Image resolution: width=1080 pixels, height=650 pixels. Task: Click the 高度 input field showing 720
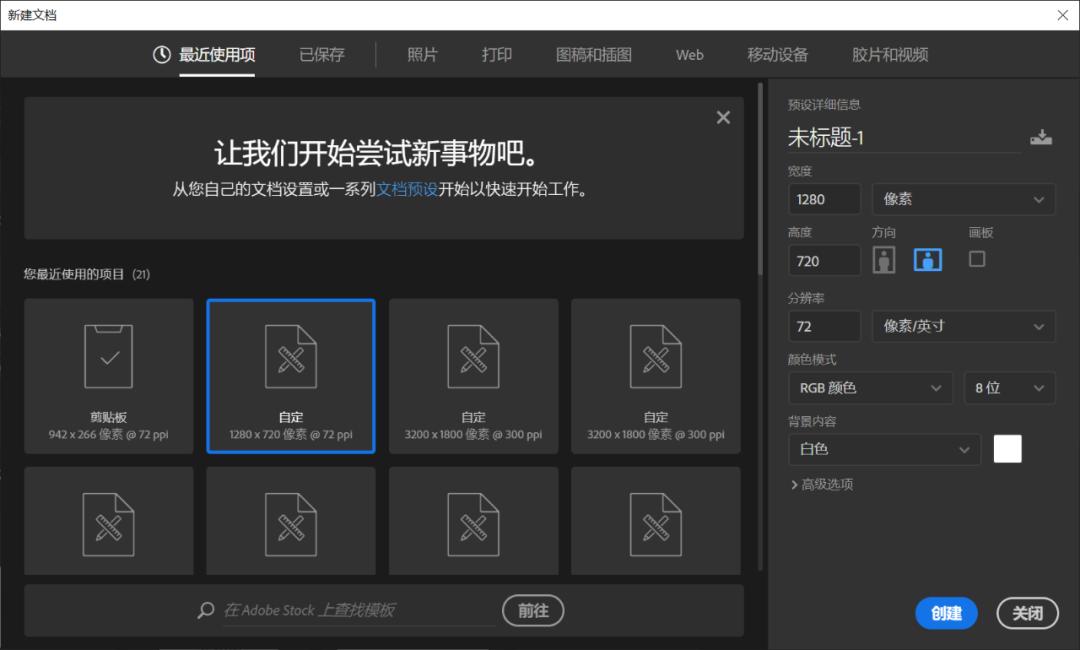click(x=824, y=260)
